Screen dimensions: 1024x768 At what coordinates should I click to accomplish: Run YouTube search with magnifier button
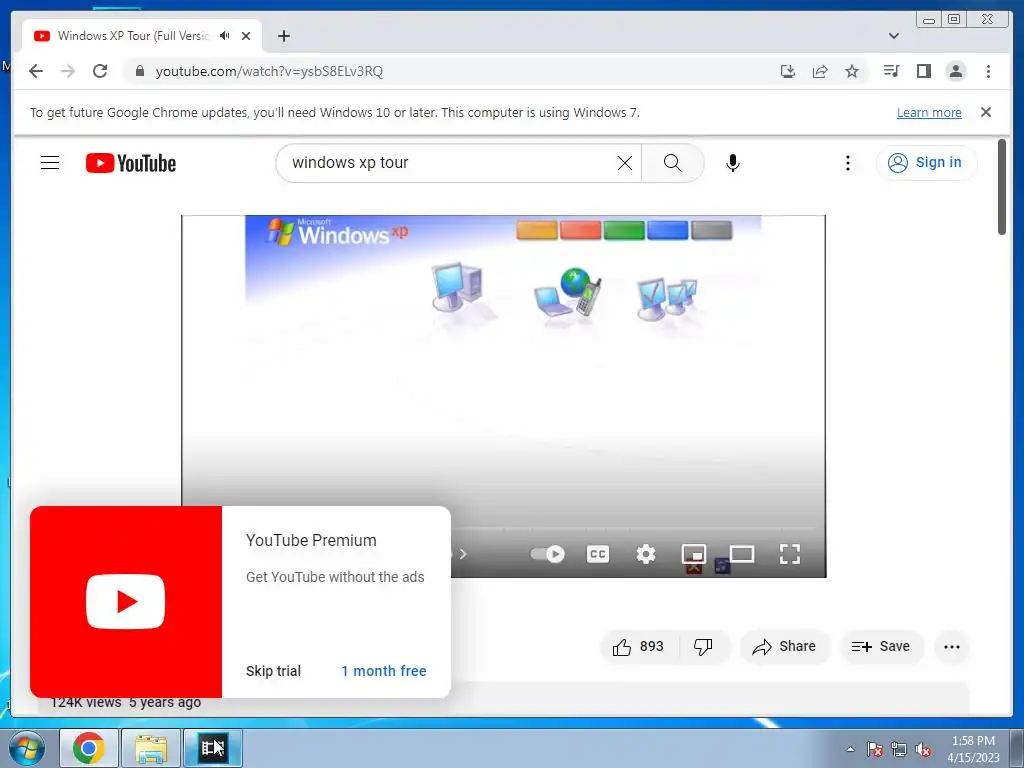pyautogui.click(x=673, y=163)
